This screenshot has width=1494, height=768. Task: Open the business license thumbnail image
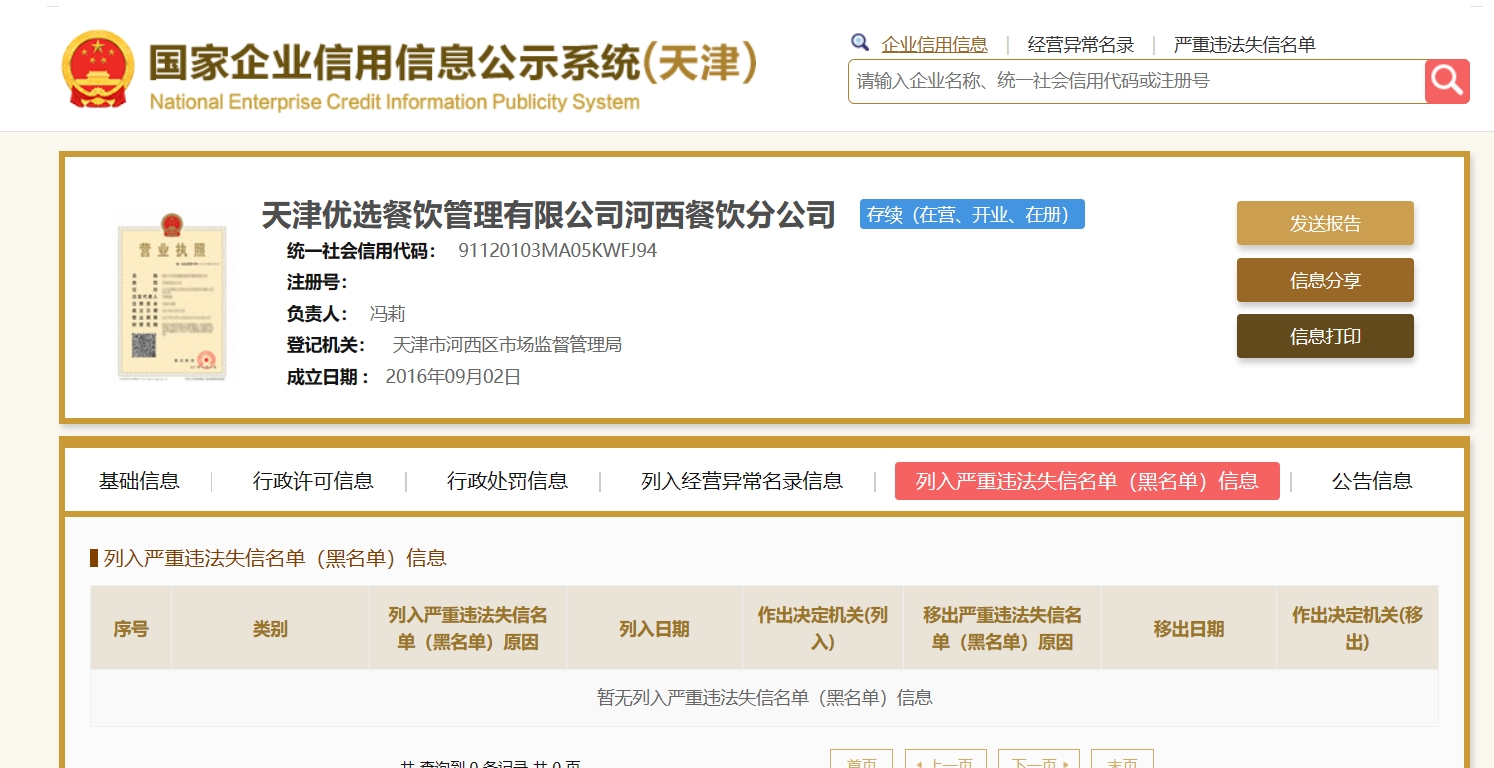coord(172,296)
